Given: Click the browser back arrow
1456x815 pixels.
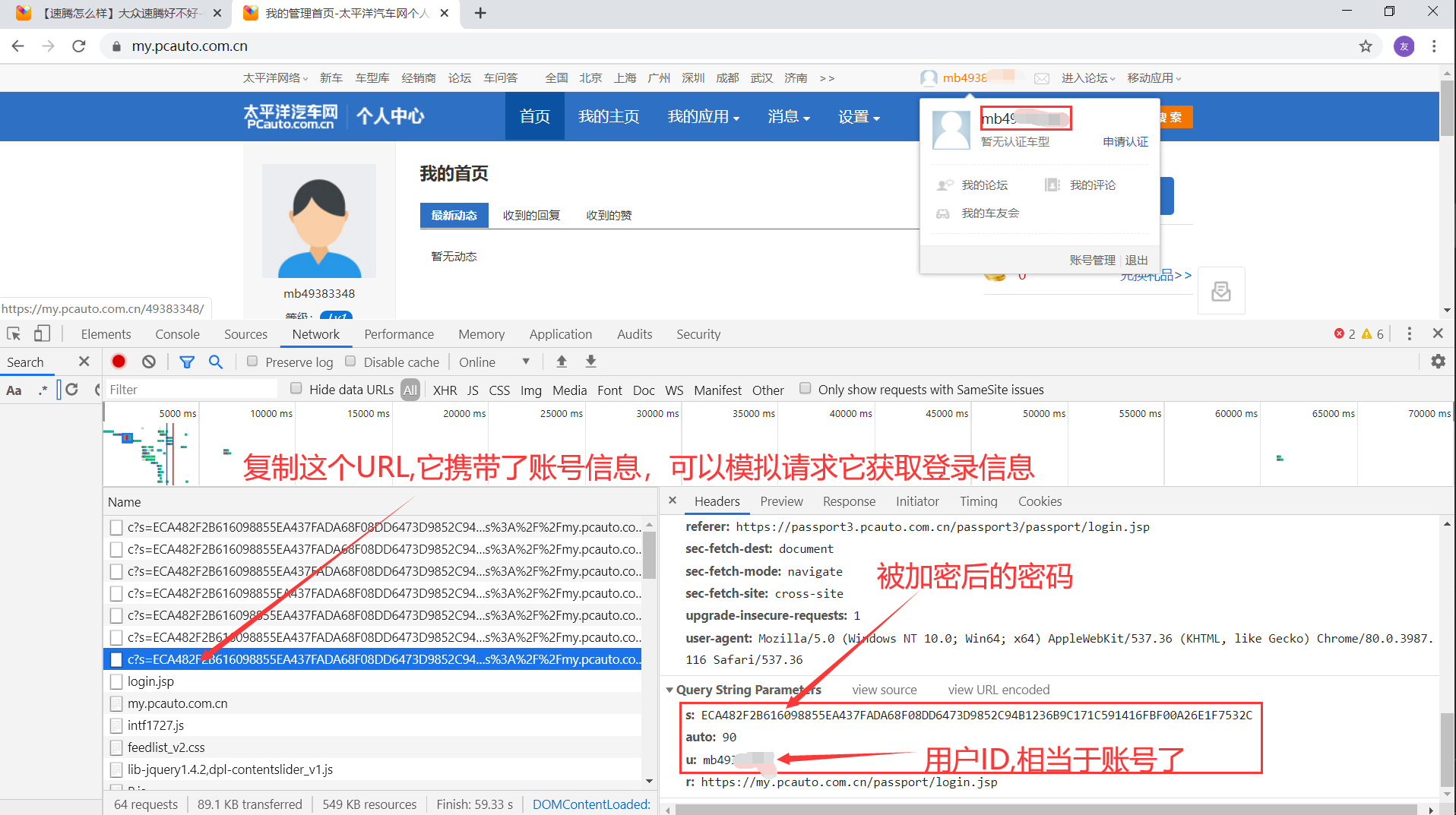Looking at the screenshot, I should pos(18,46).
